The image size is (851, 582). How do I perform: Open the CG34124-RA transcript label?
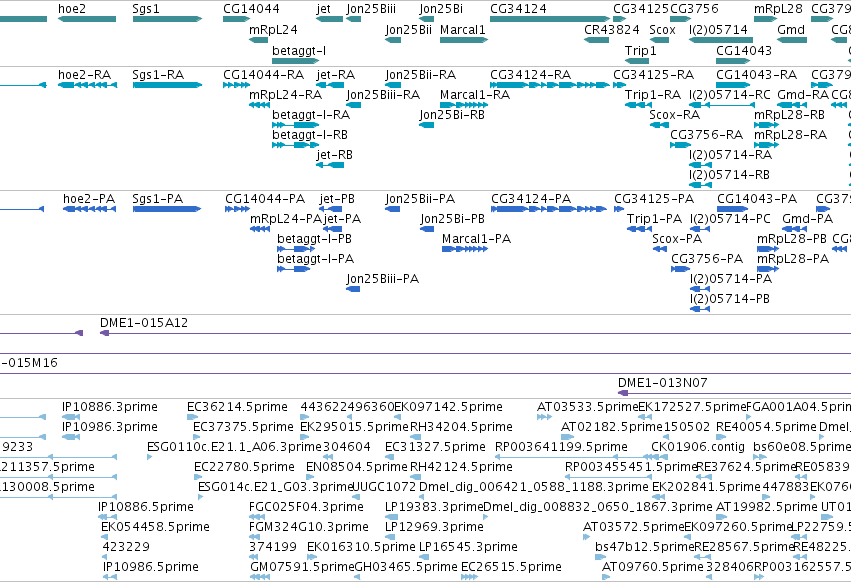click(530, 74)
